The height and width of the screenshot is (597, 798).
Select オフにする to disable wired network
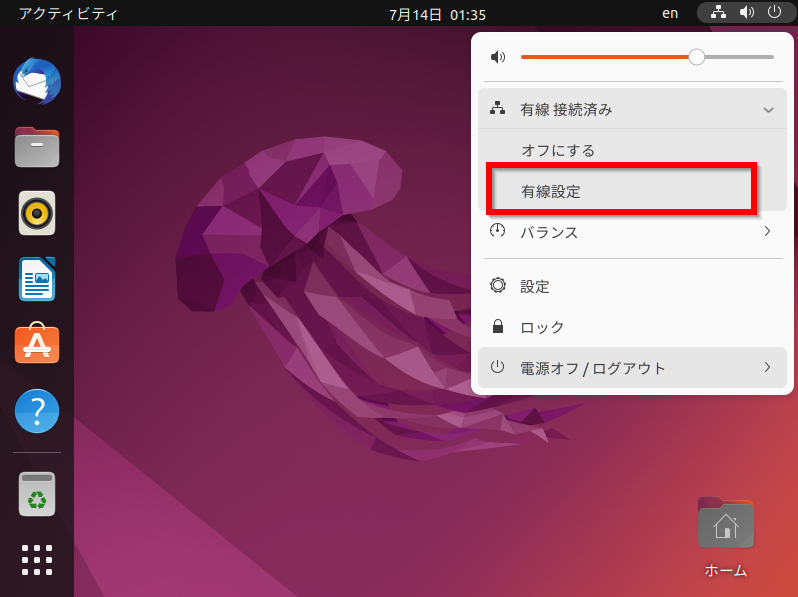[632, 150]
